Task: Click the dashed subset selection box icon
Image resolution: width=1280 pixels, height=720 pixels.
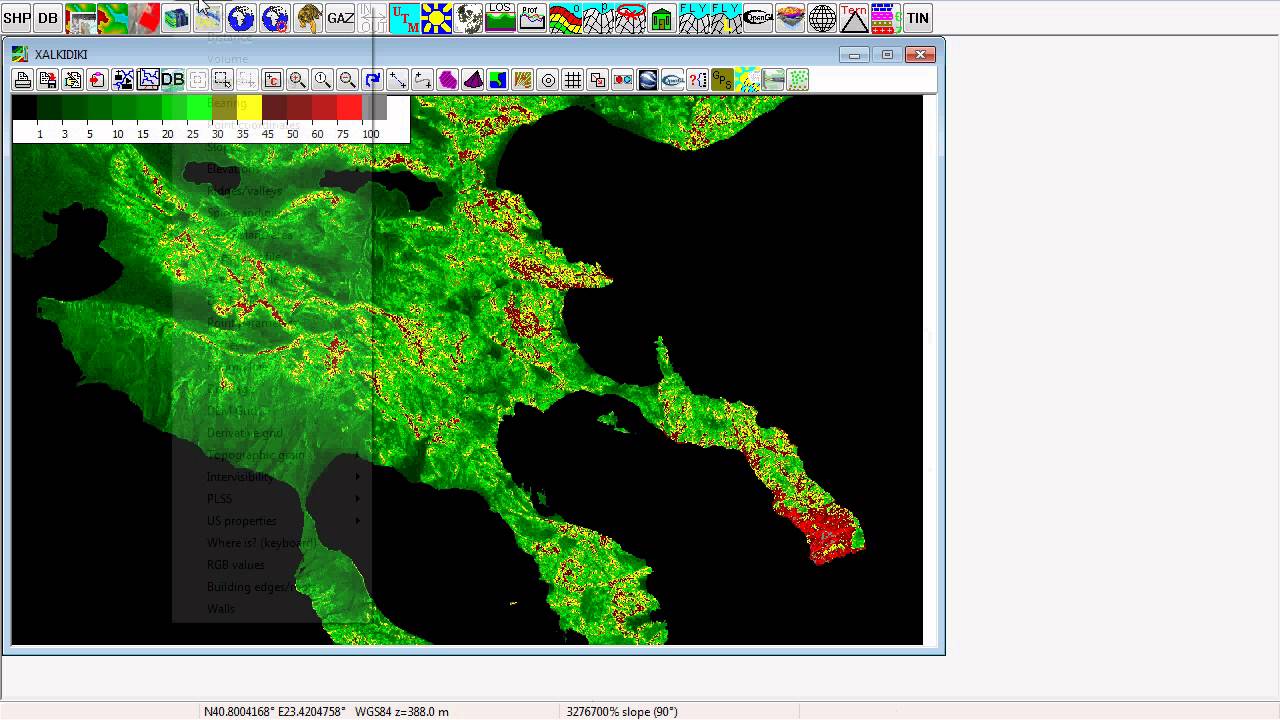Action: click(222, 80)
